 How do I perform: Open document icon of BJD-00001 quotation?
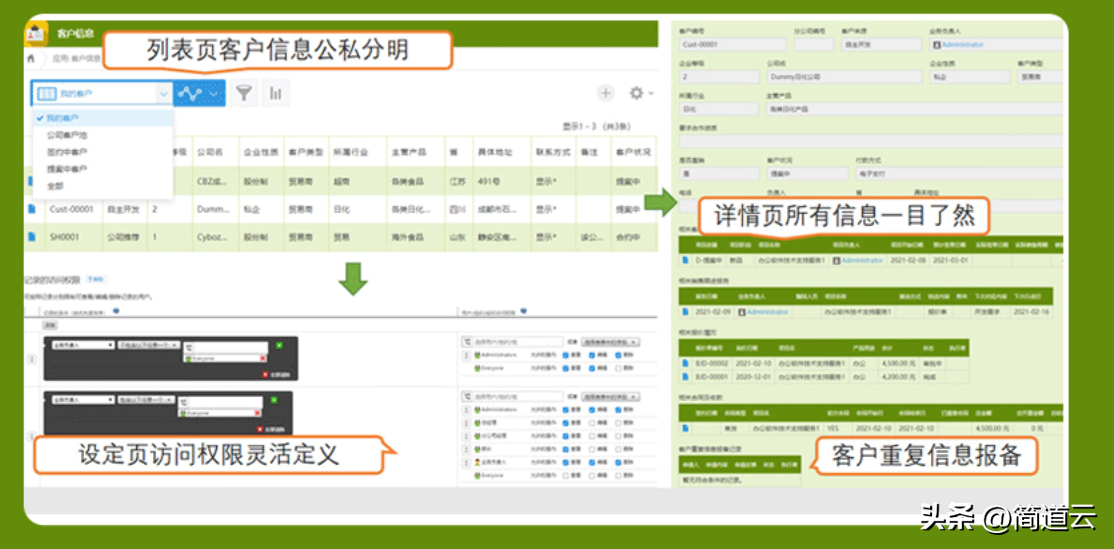coord(685,376)
